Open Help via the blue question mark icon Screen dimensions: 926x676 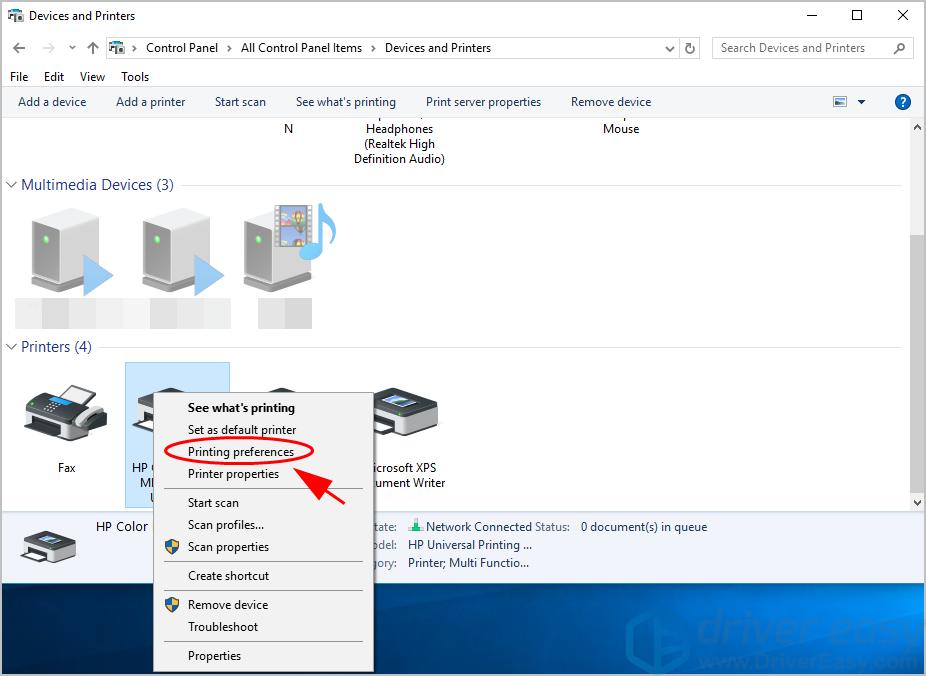coord(902,101)
